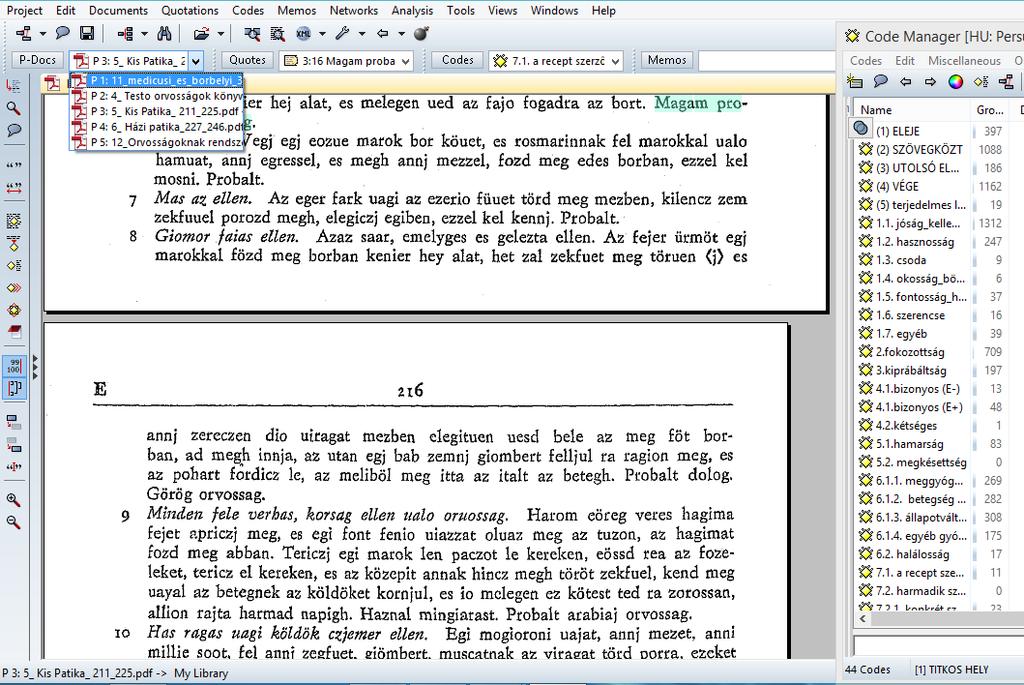The height and width of the screenshot is (685, 1024).
Task: Toggle the paragraph margin sidebar button
Action: coord(14,388)
